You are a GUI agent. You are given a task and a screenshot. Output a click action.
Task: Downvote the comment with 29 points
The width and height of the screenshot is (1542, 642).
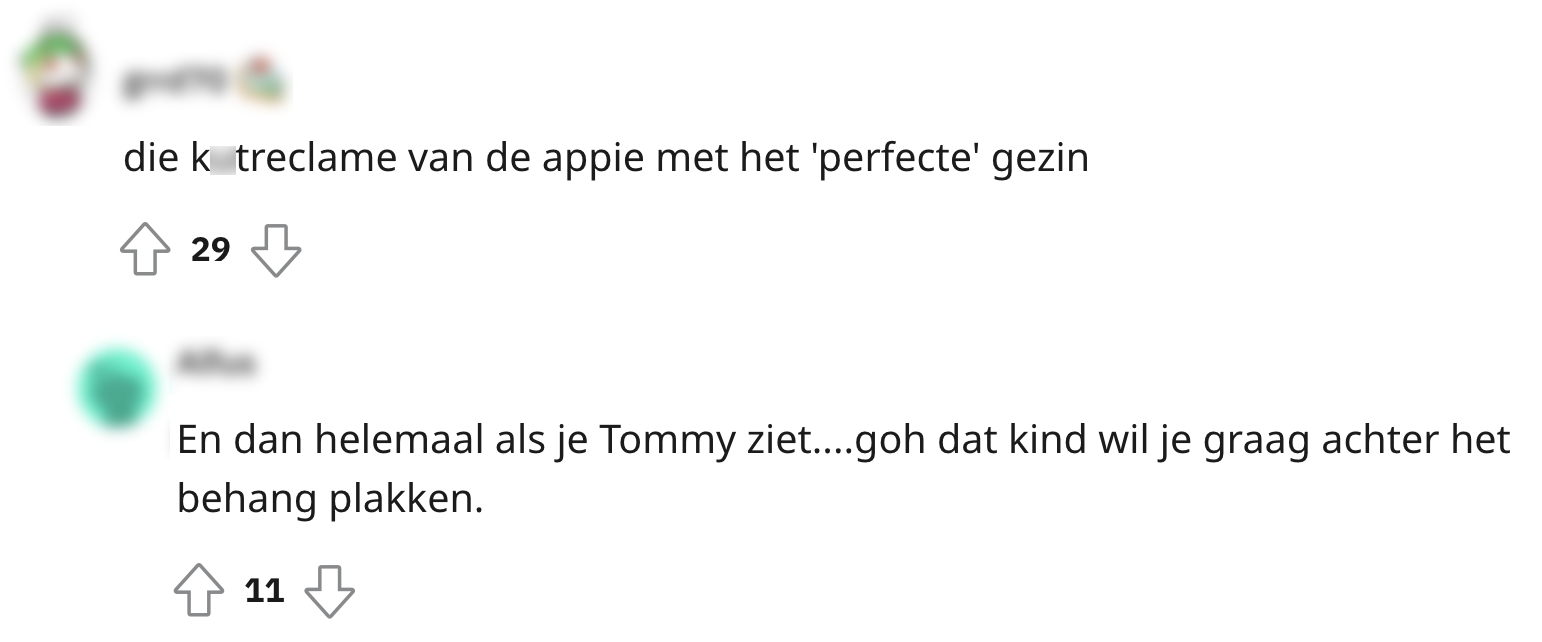275,249
